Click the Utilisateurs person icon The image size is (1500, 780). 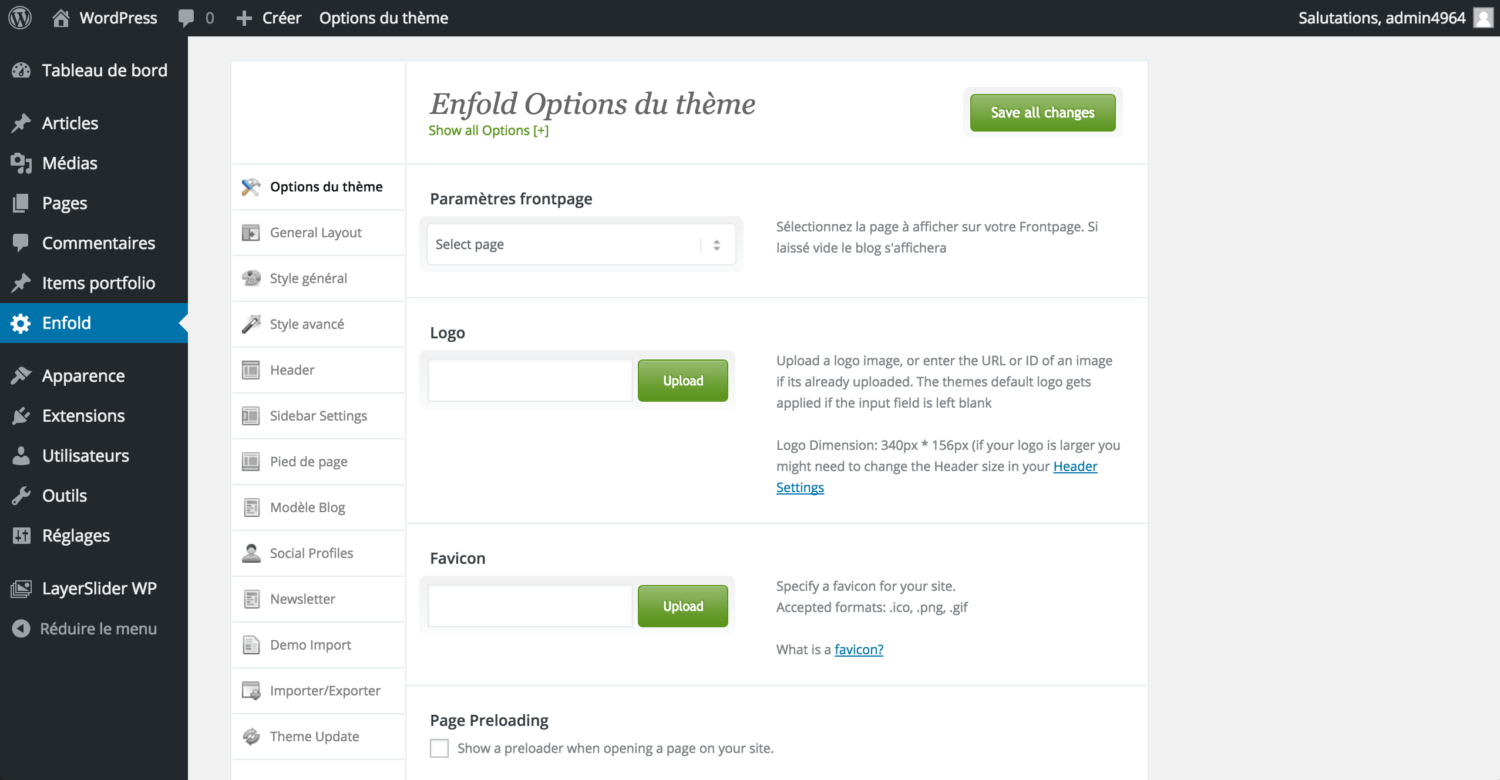point(21,456)
